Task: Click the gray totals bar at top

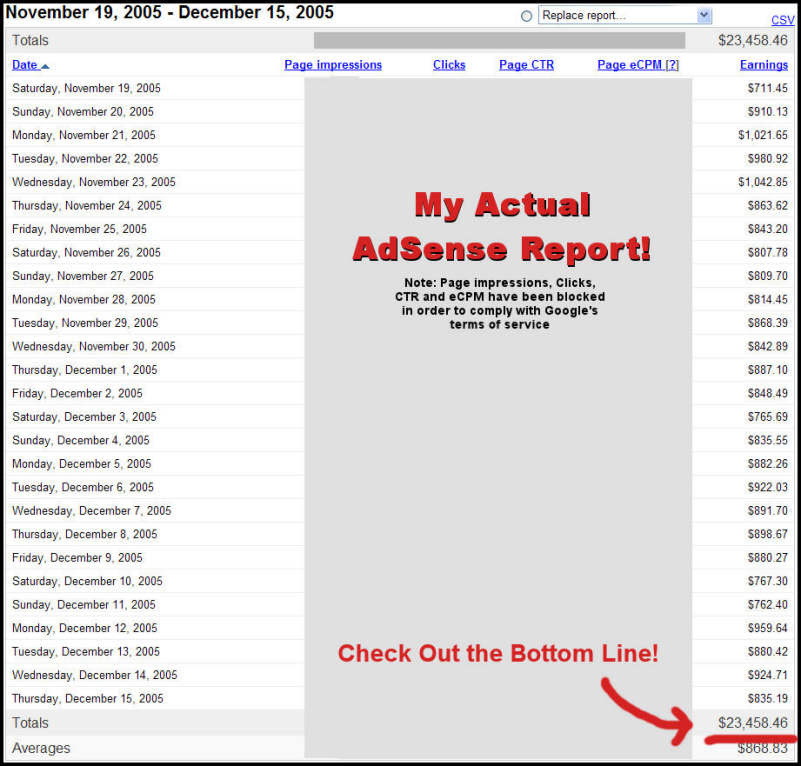Action: pos(499,40)
